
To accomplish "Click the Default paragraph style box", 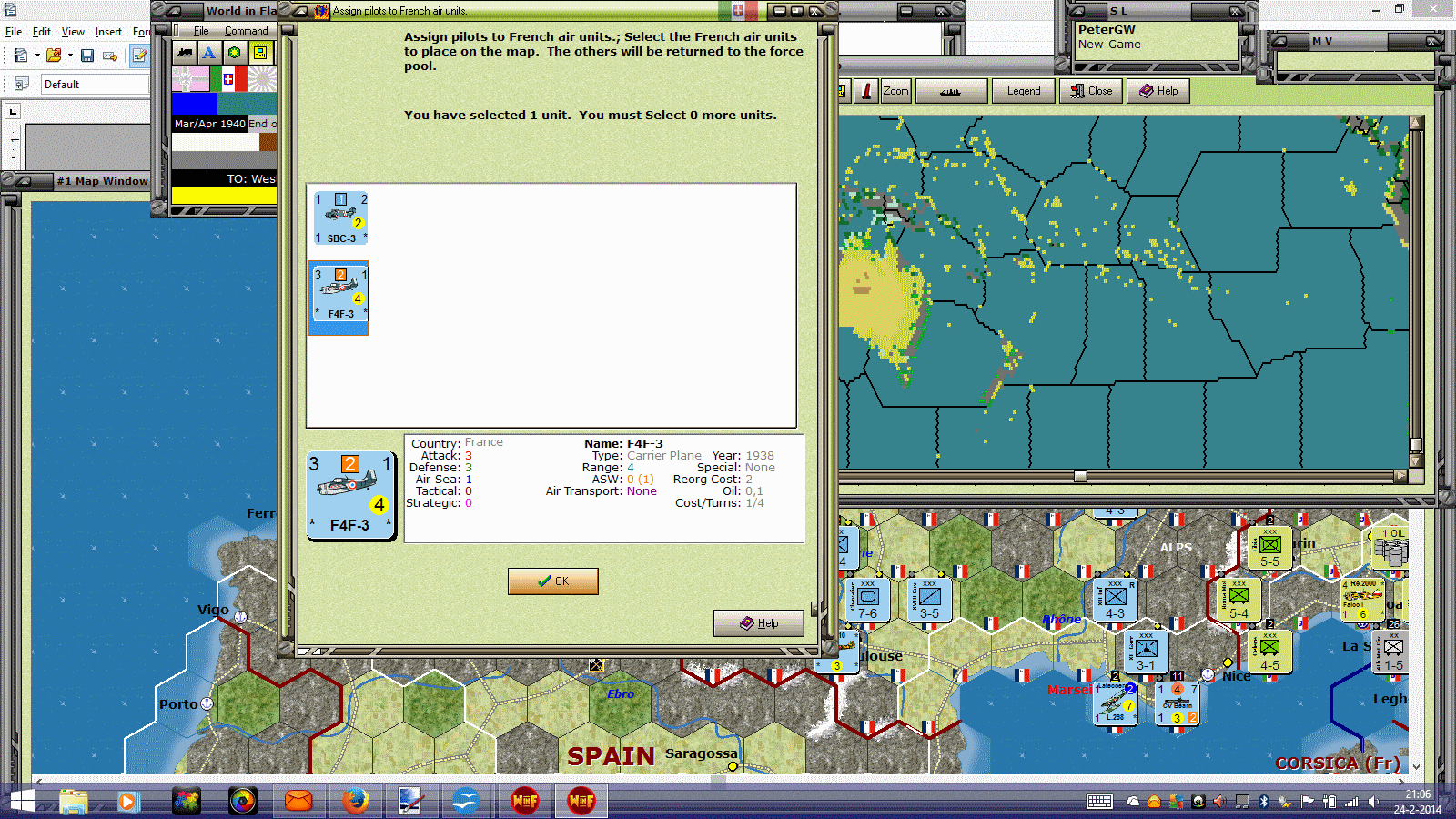I will pyautogui.click(x=95, y=85).
